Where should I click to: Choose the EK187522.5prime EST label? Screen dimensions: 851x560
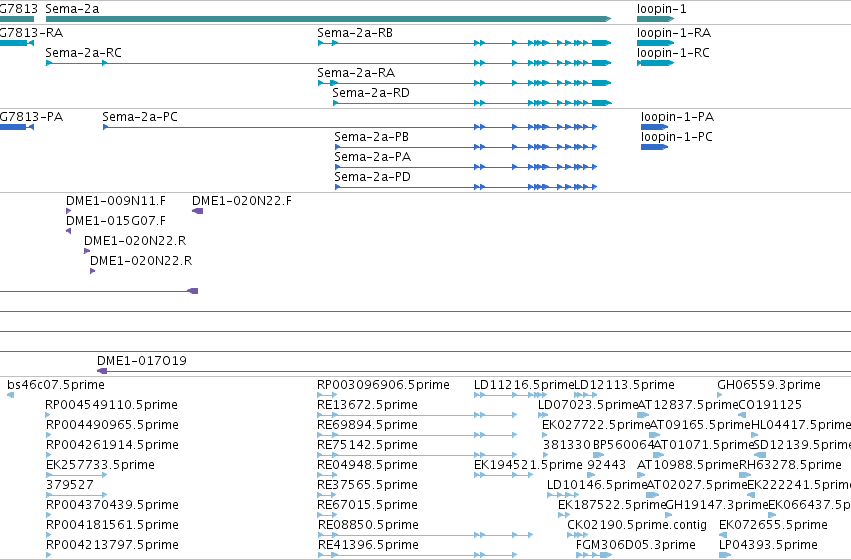612,505
